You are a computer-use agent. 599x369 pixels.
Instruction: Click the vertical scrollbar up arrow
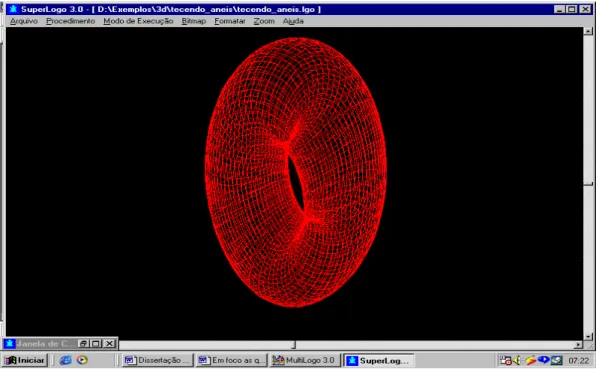[x=588, y=31]
